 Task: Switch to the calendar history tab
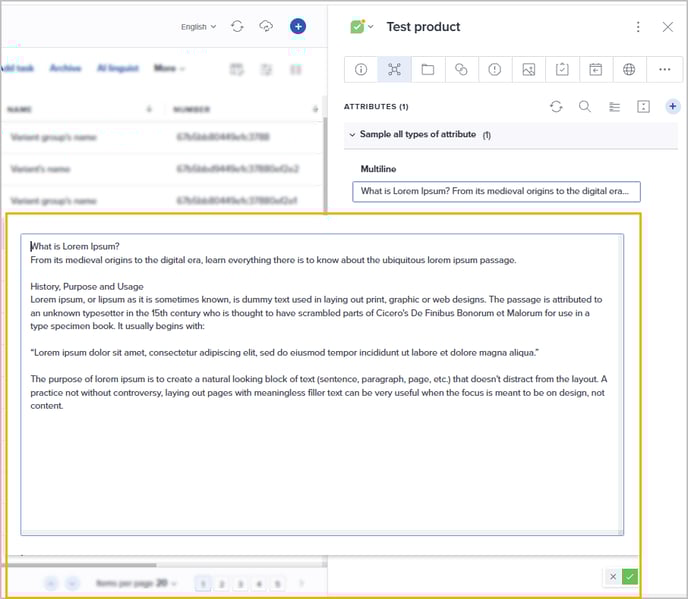point(595,69)
